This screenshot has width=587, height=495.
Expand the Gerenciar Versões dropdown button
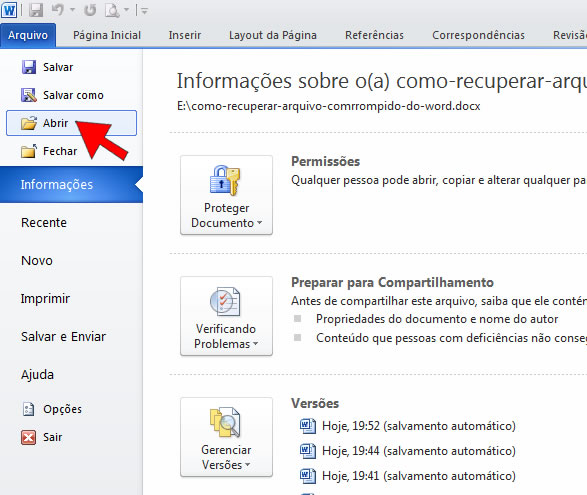[226, 437]
